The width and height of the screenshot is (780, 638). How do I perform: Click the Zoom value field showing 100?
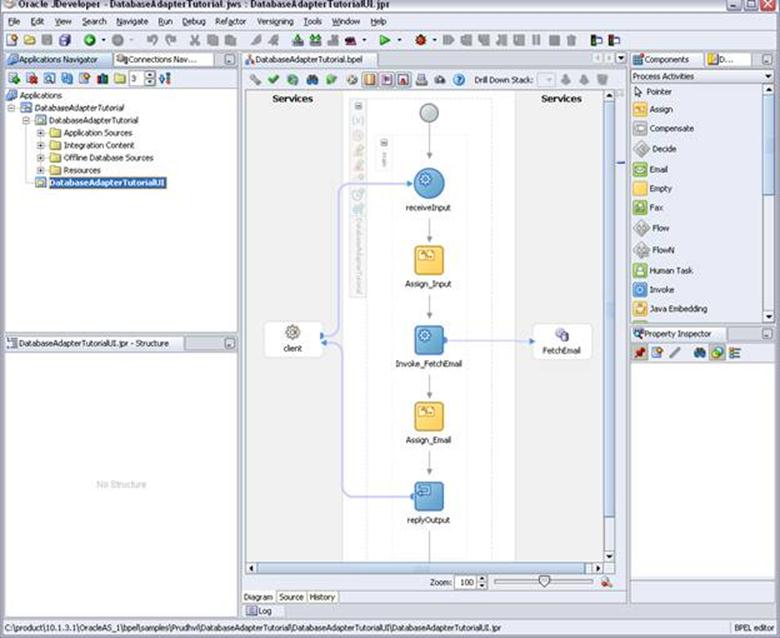pyautogui.click(x=467, y=582)
